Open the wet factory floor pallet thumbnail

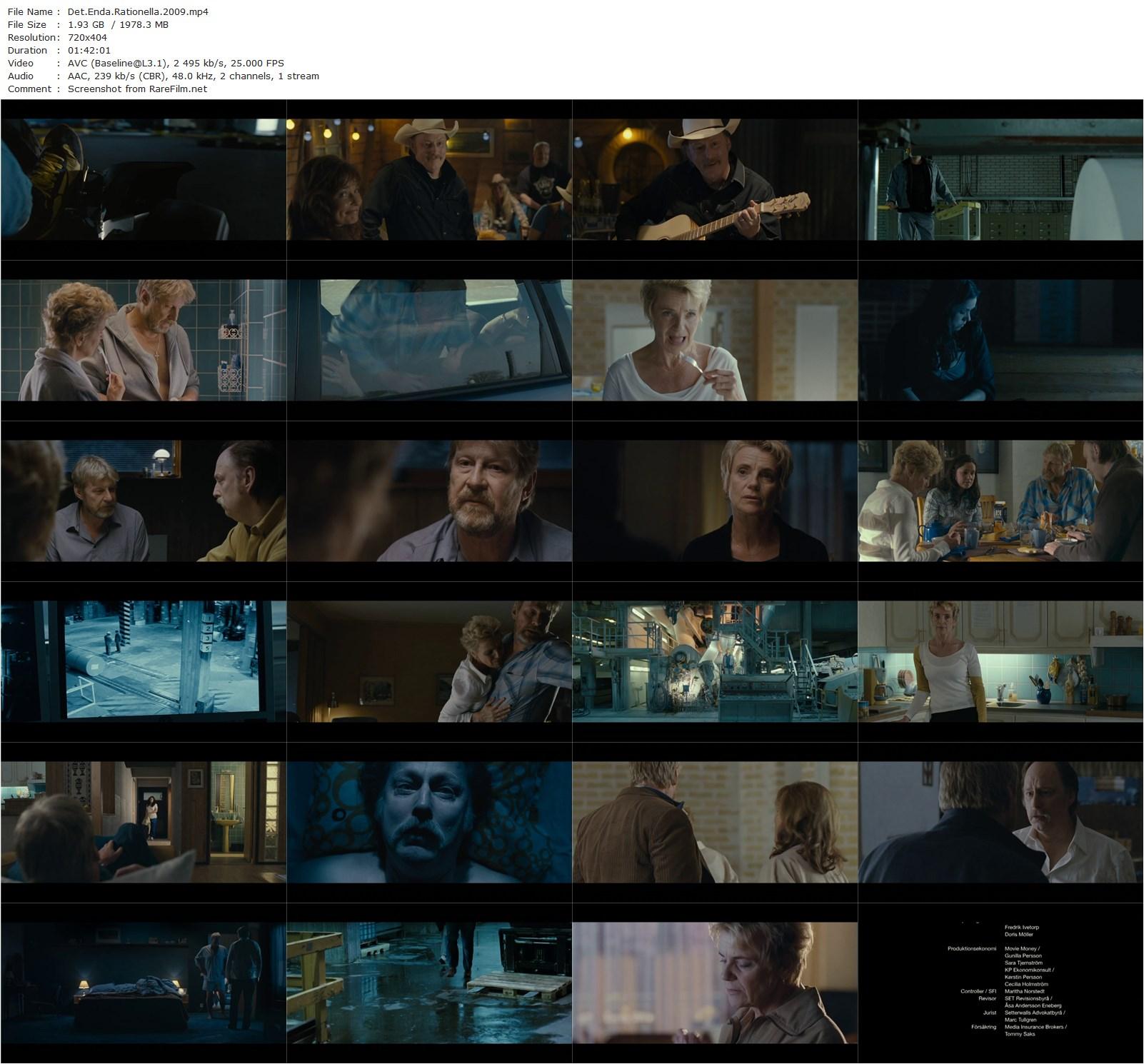[428, 983]
